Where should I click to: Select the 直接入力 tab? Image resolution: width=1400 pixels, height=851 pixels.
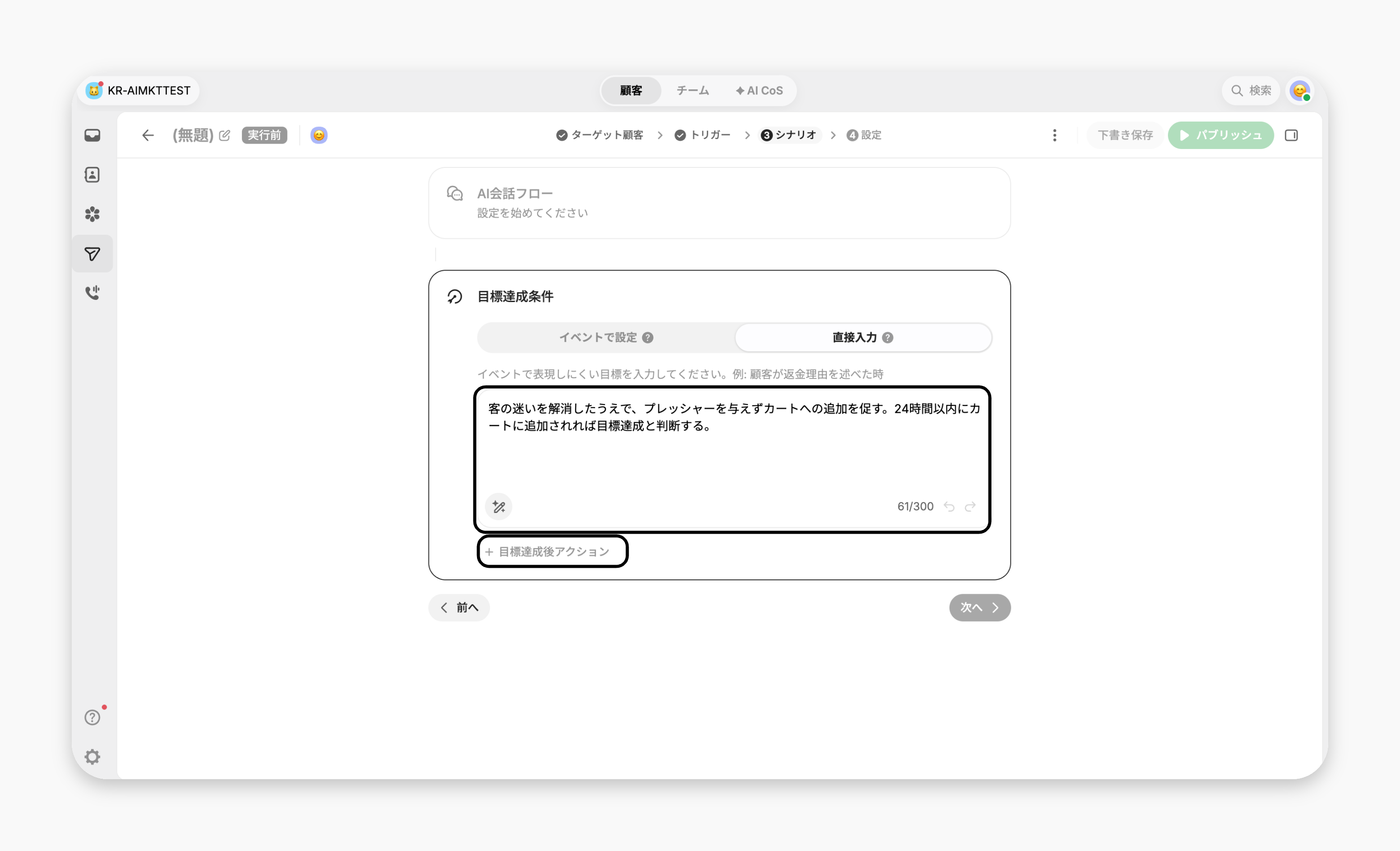click(x=863, y=338)
